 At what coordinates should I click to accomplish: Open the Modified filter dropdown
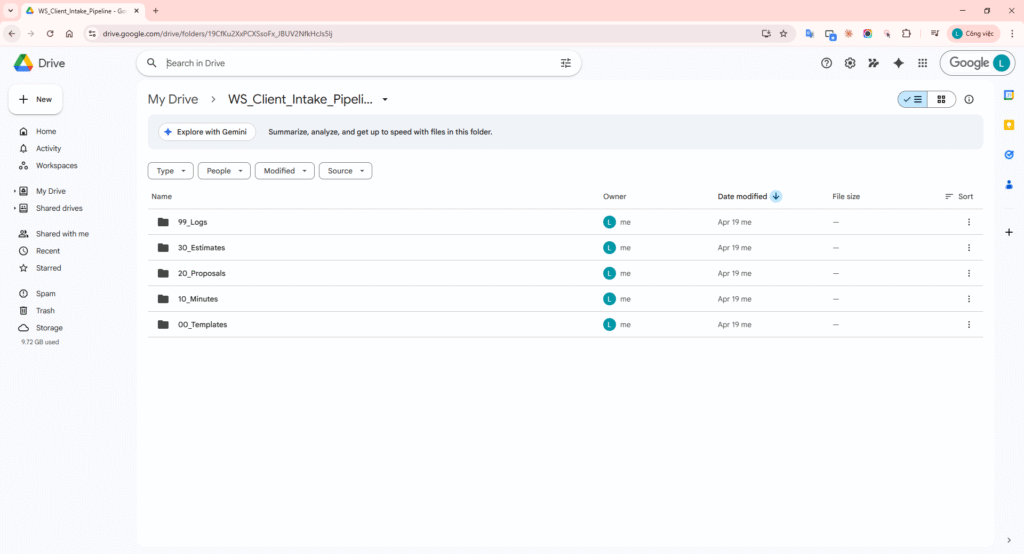284,171
